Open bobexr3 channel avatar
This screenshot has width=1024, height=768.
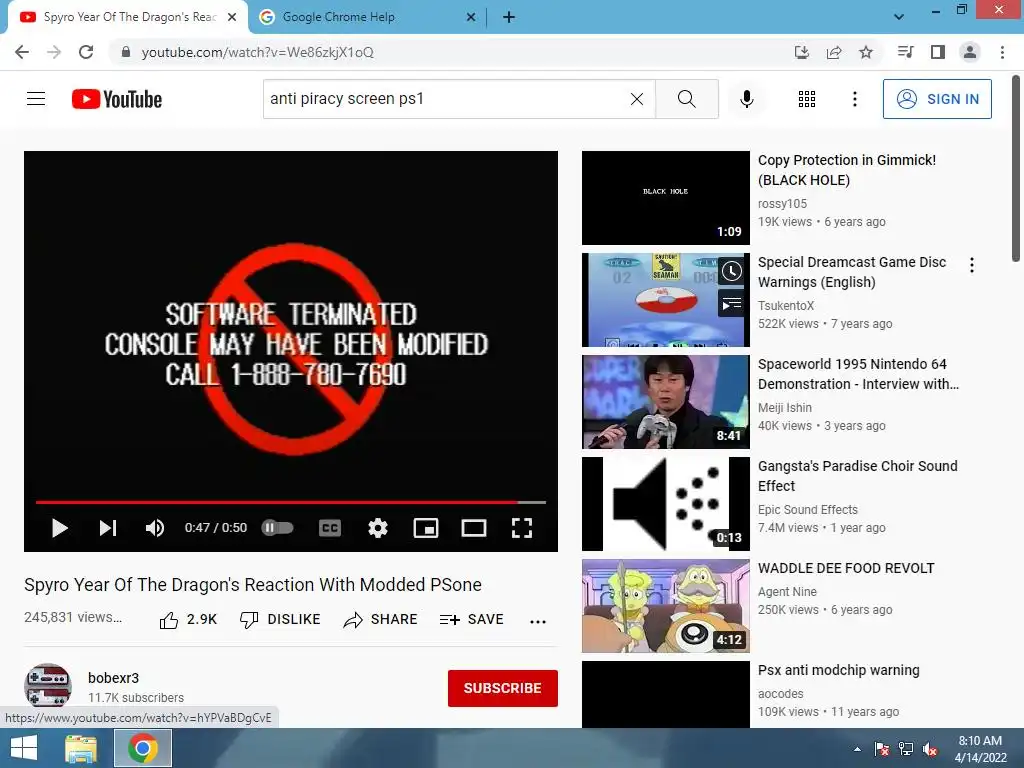click(x=48, y=687)
